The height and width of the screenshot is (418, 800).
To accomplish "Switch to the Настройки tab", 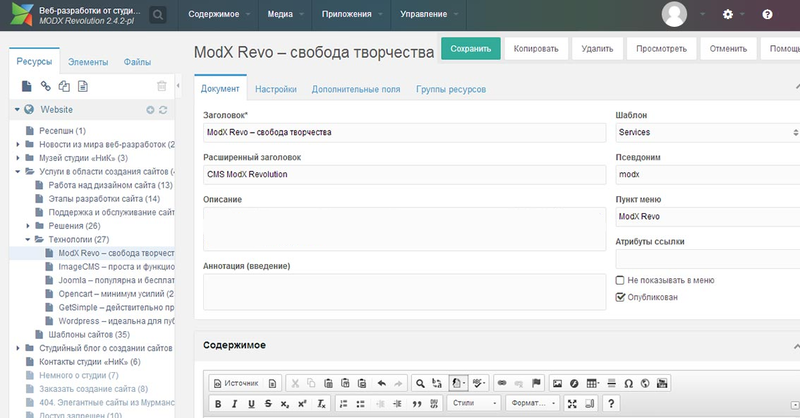I will click(x=275, y=89).
